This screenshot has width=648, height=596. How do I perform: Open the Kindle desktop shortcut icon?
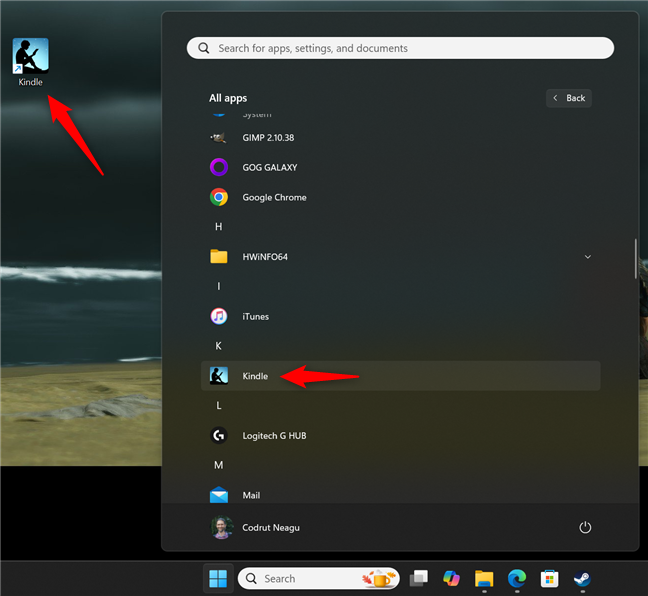[30, 56]
